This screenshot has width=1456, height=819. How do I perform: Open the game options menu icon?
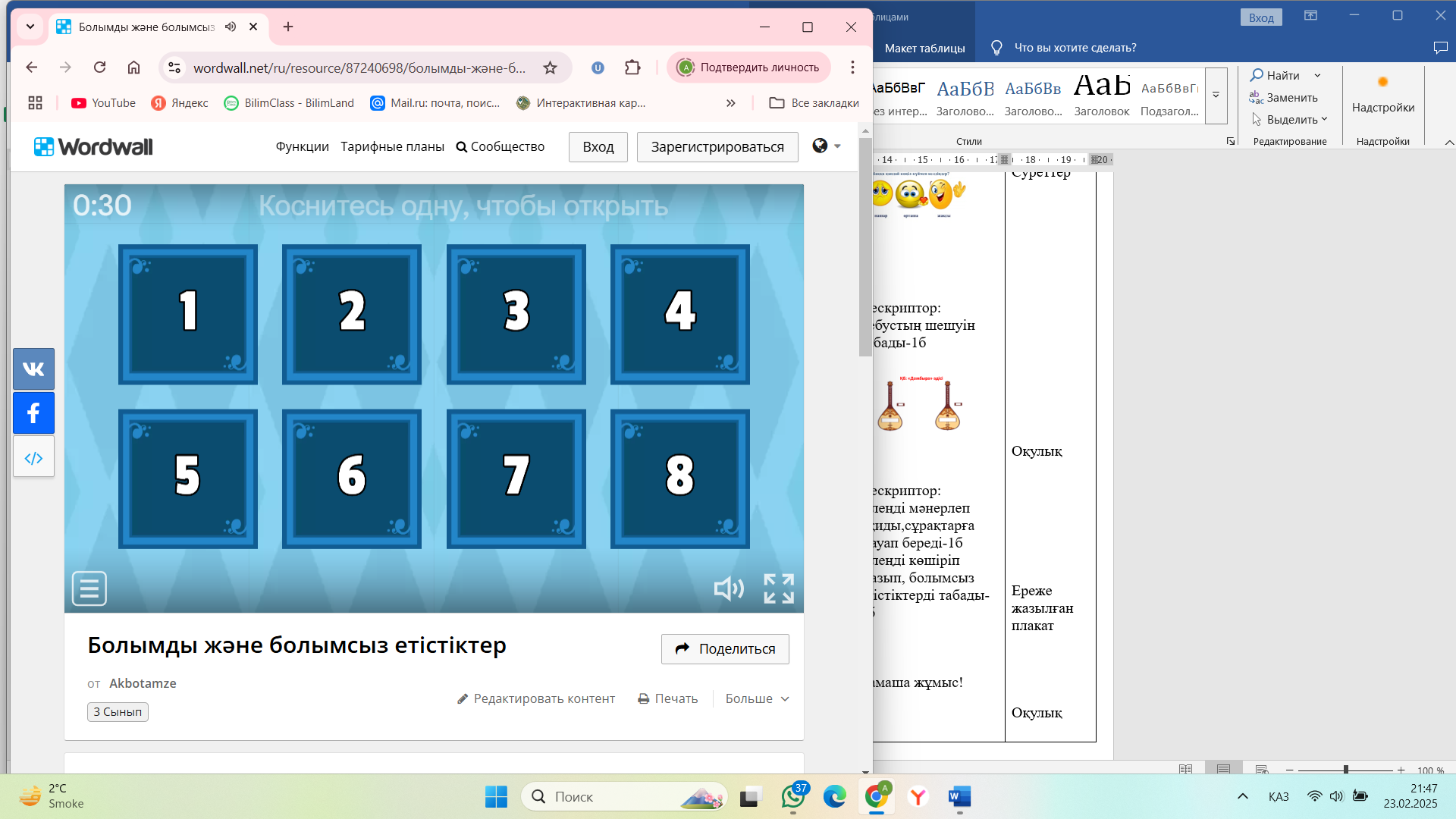tap(89, 588)
